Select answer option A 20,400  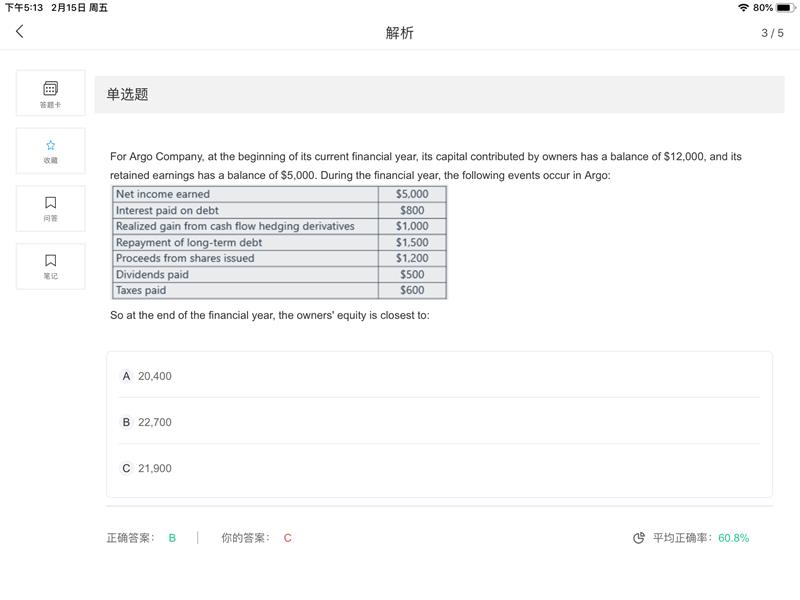click(x=439, y=376)
